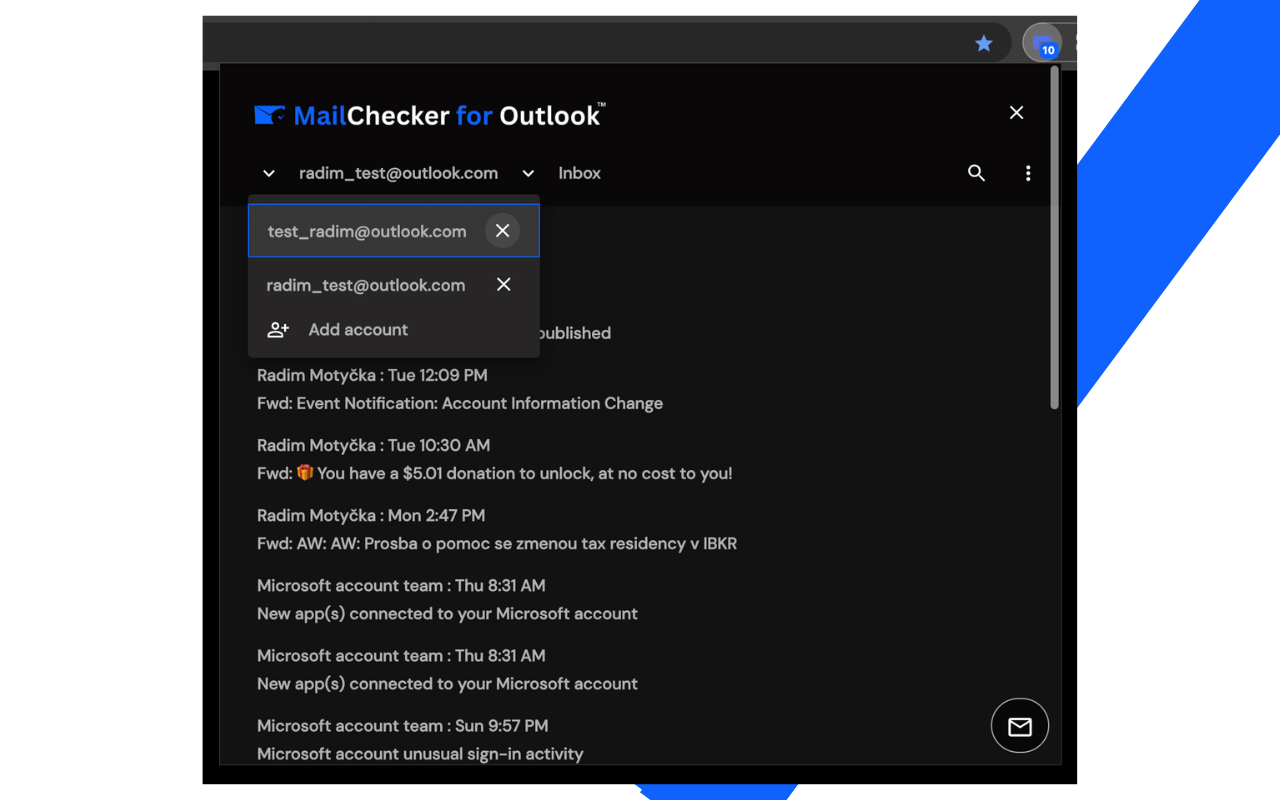This screenshot has width=1280, height=800.
Task: Remove radim_test@outlook.com with its X icon
Action: pyautogui.click(x=503, y=284)
